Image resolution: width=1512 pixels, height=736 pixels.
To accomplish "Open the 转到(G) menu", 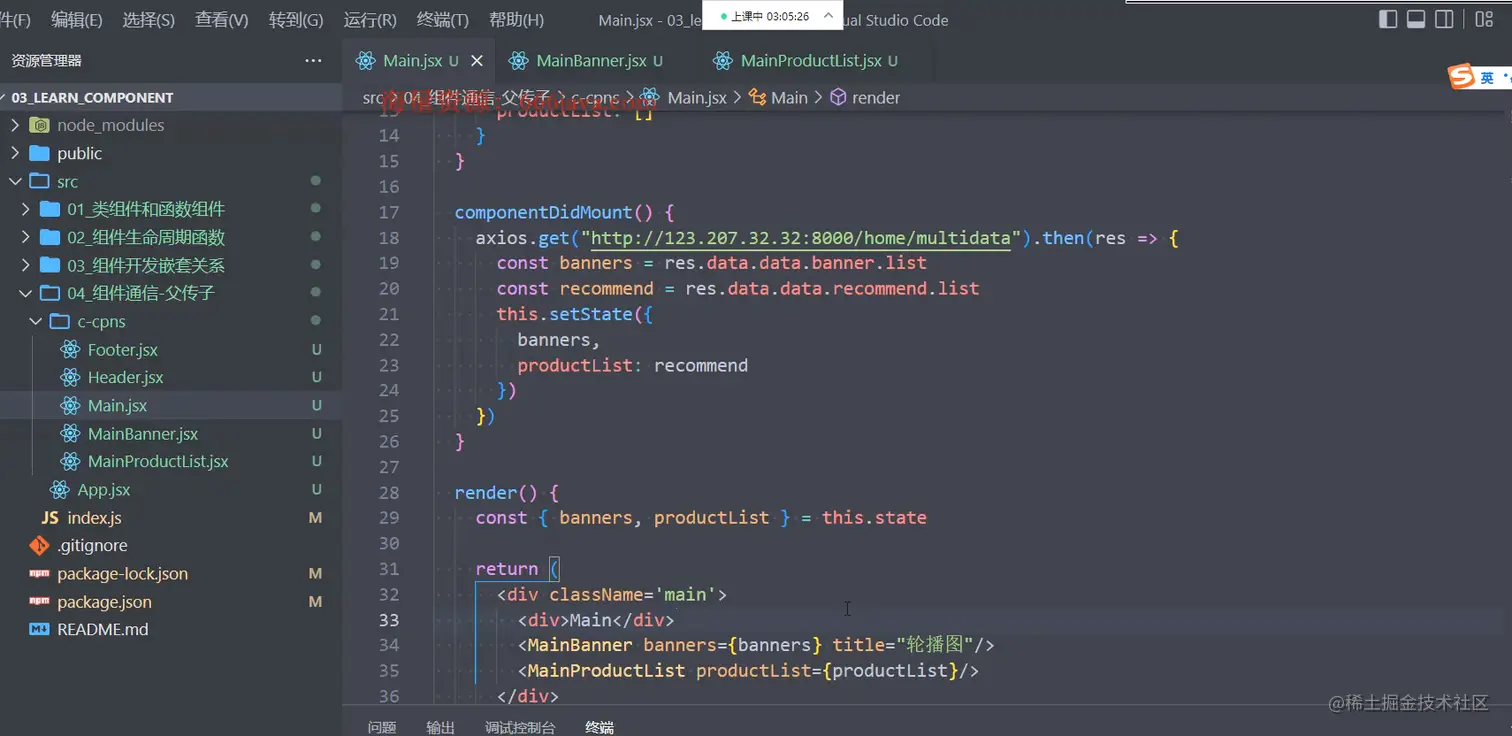I will coord(296,20).
